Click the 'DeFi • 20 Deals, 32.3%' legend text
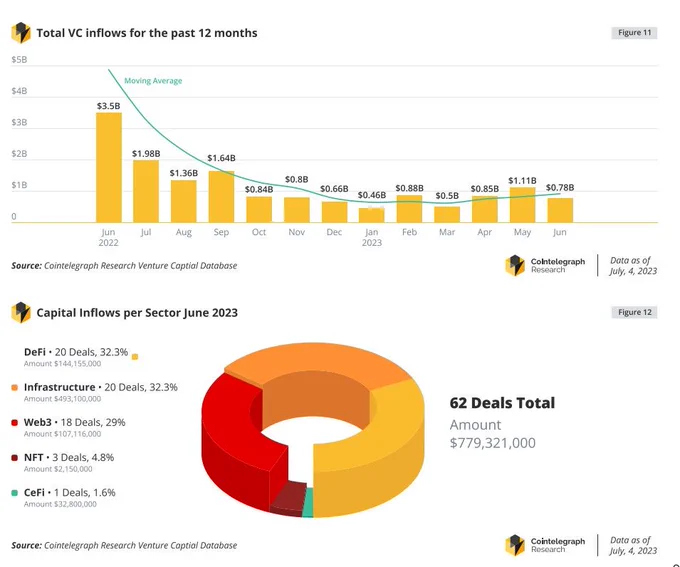Image resolution: width=680 pixels, height=567 pixels. pyautogui.click(x=76, y=352)
